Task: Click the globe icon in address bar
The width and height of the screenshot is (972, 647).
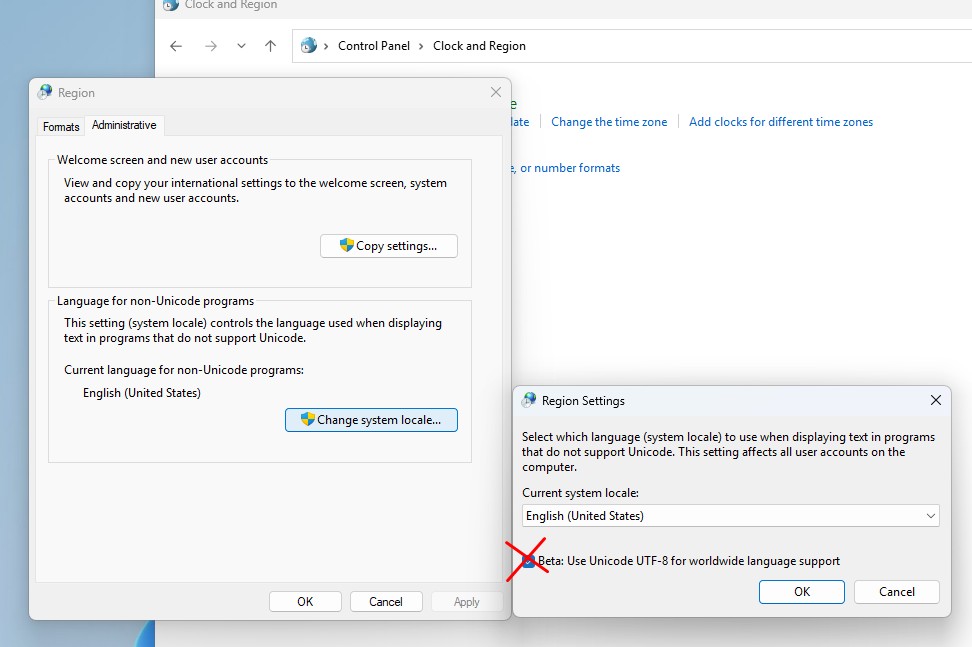Action: [x=309, y=46]
